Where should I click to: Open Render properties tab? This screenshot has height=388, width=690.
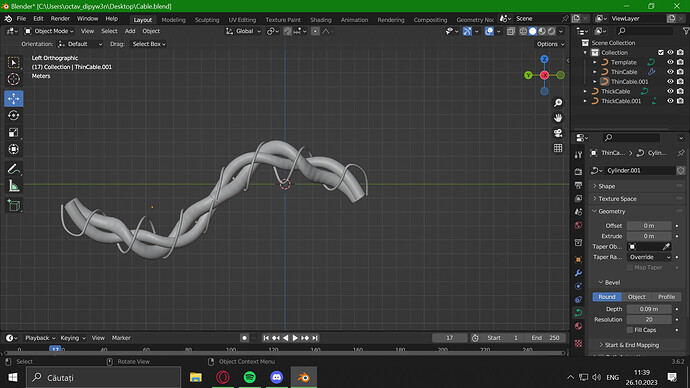point(578,172)
